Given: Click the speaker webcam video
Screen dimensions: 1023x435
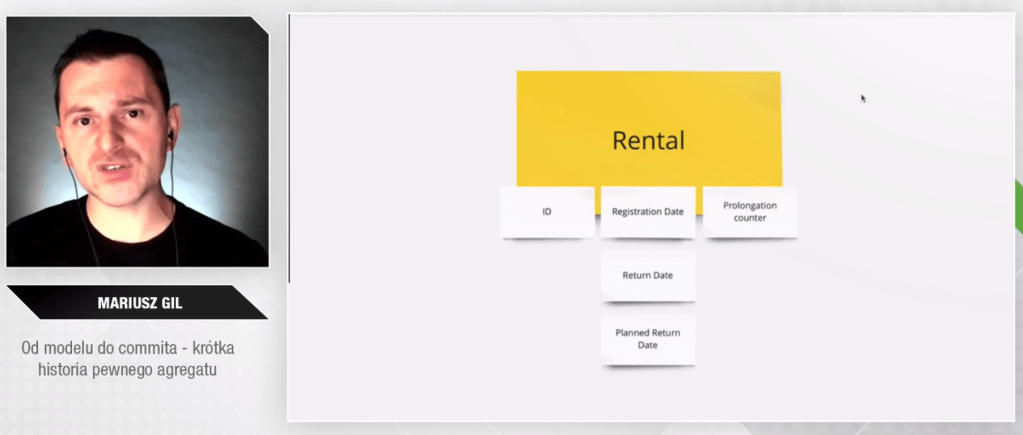Looking at the screenshot, I should pyautogui.click(x=137, y=141).
